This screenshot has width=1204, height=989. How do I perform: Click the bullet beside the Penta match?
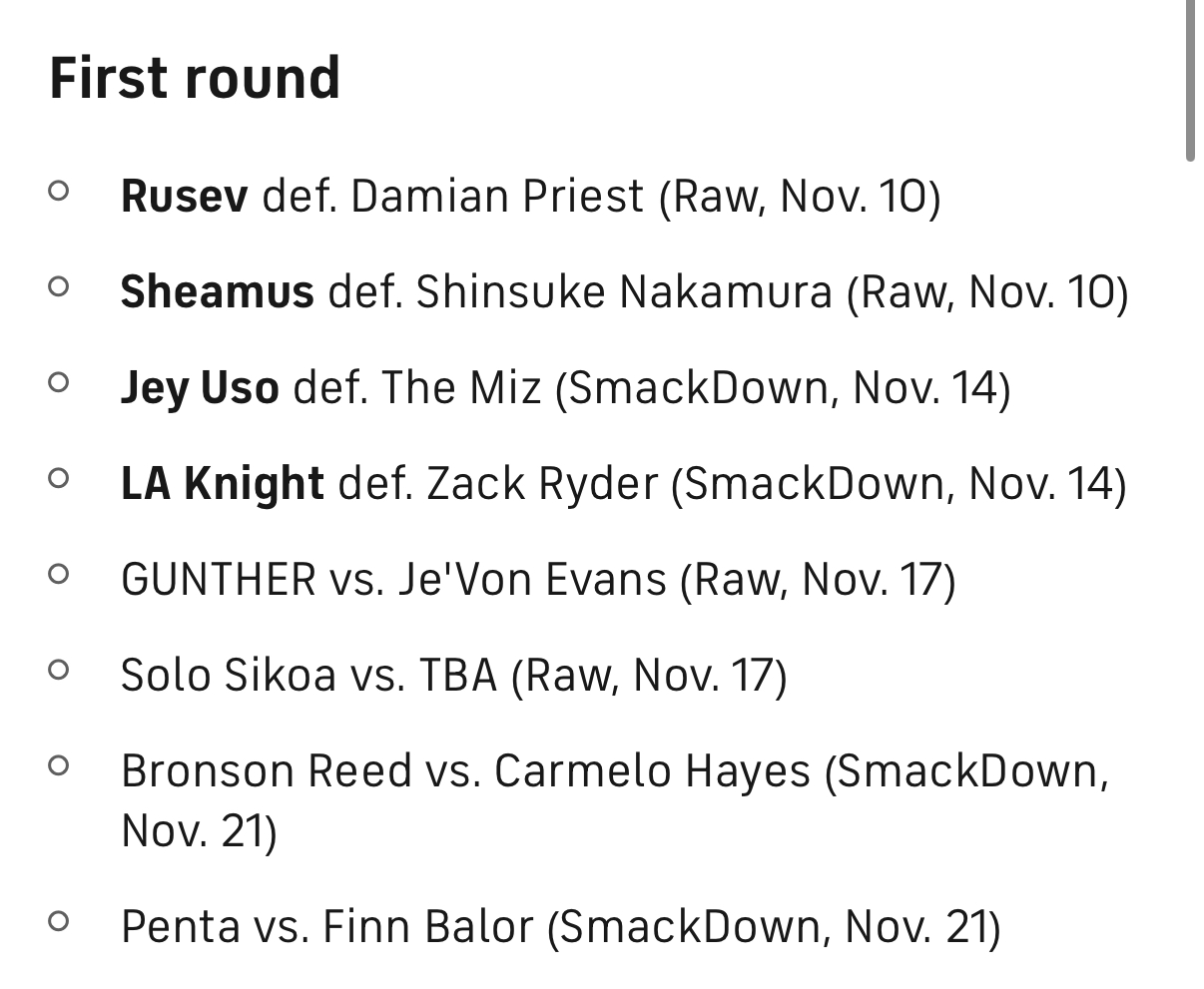(58, 920)
